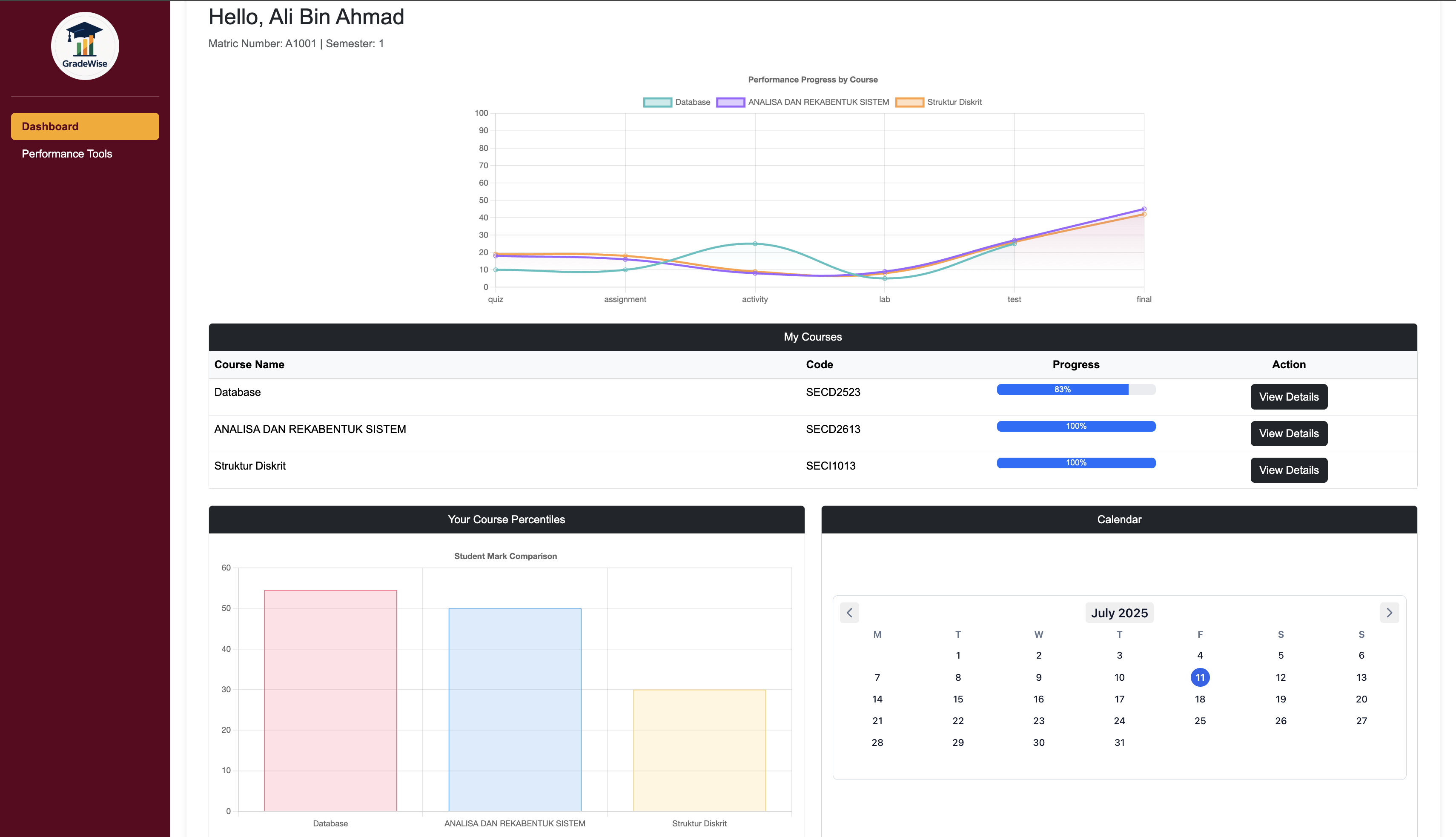Open the Dashboard menu item

pos(85,126)
